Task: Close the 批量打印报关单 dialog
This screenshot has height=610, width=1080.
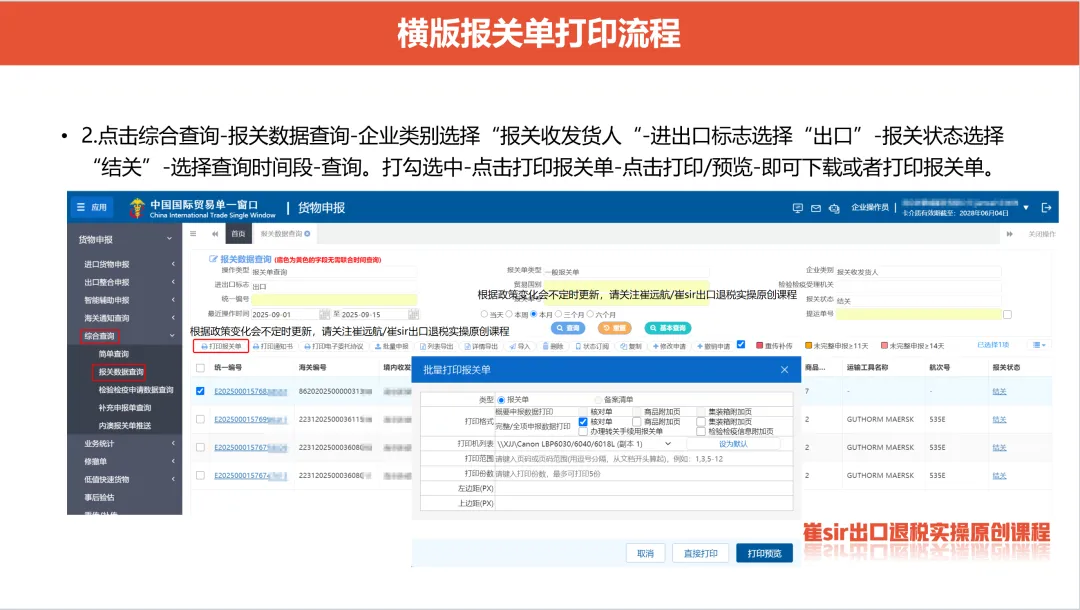Action: click(x=785, y=370)
